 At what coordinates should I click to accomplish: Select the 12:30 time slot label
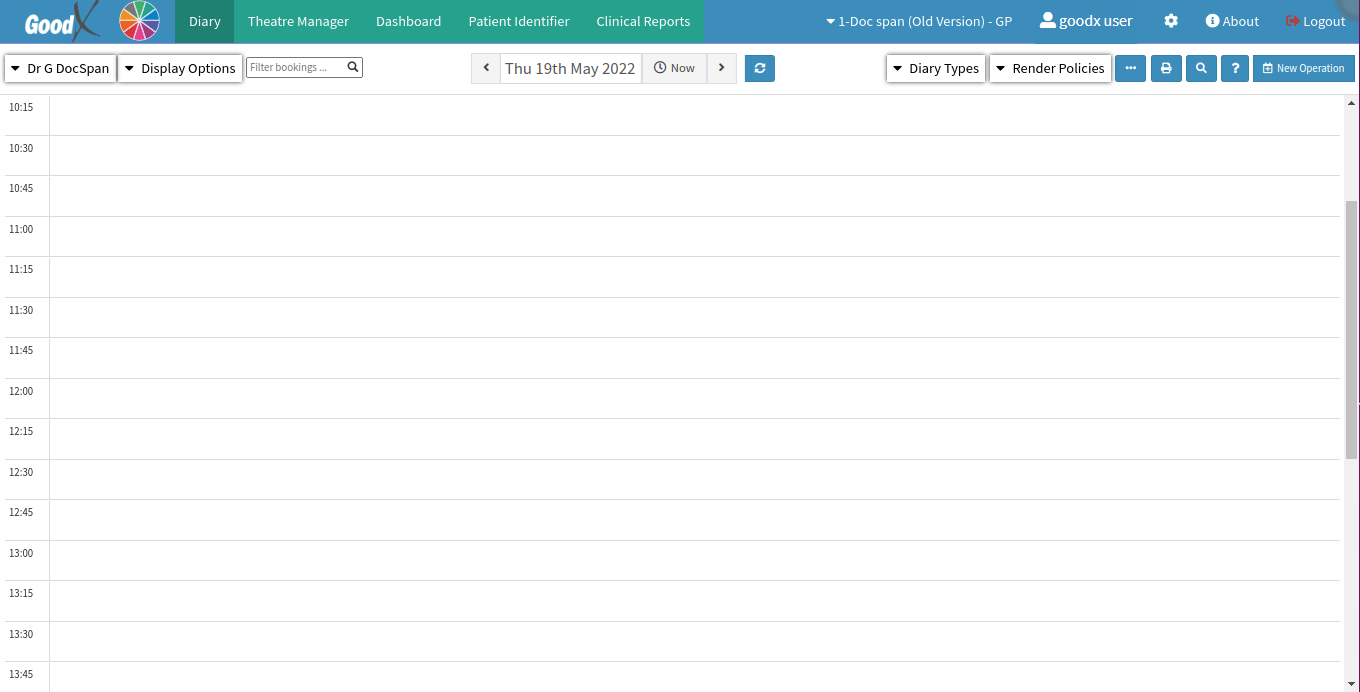tap(21, 472)
